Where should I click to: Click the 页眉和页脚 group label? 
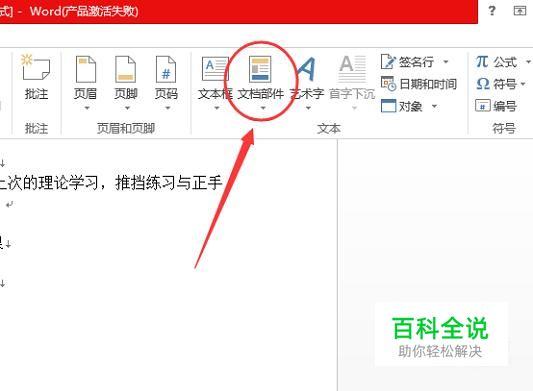point(126,129)
